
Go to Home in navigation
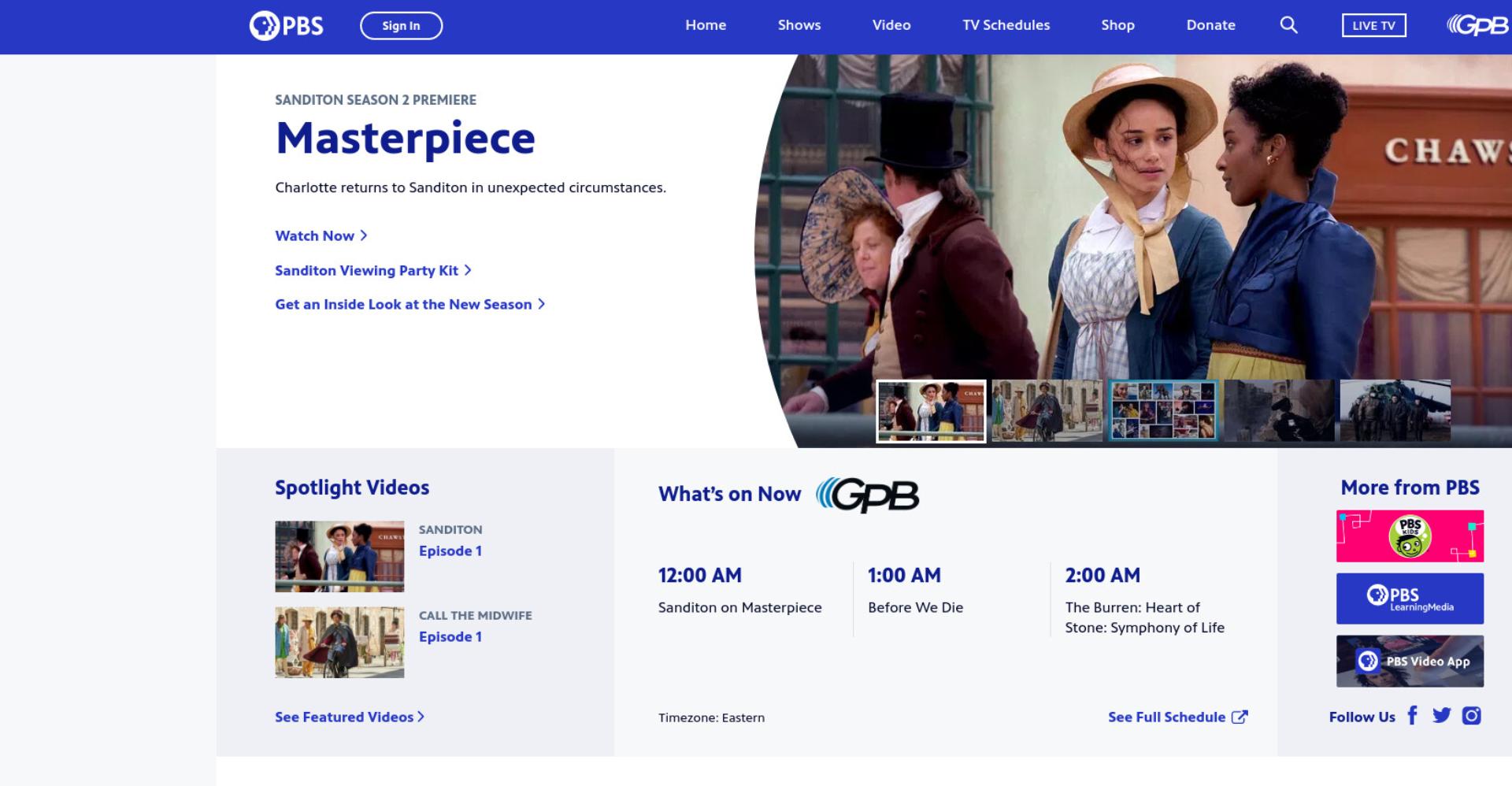point(706,25)
